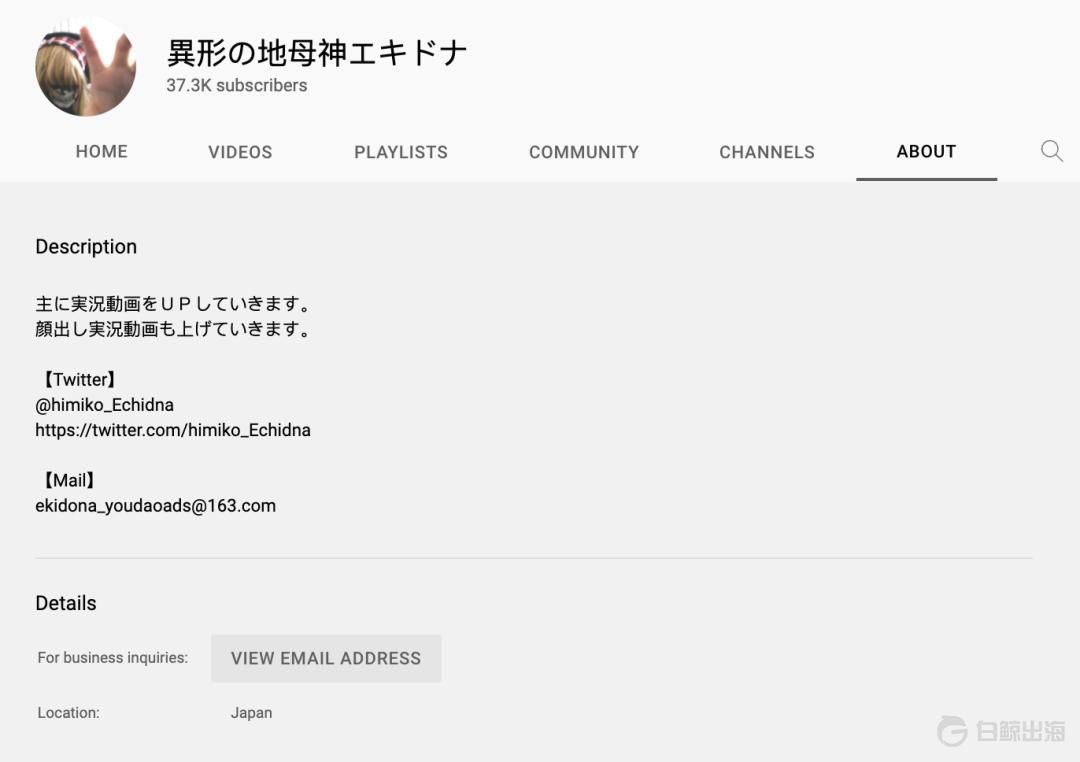Click the Details section heading
This screenshot has height=762, width=1080.
point(66,603)
